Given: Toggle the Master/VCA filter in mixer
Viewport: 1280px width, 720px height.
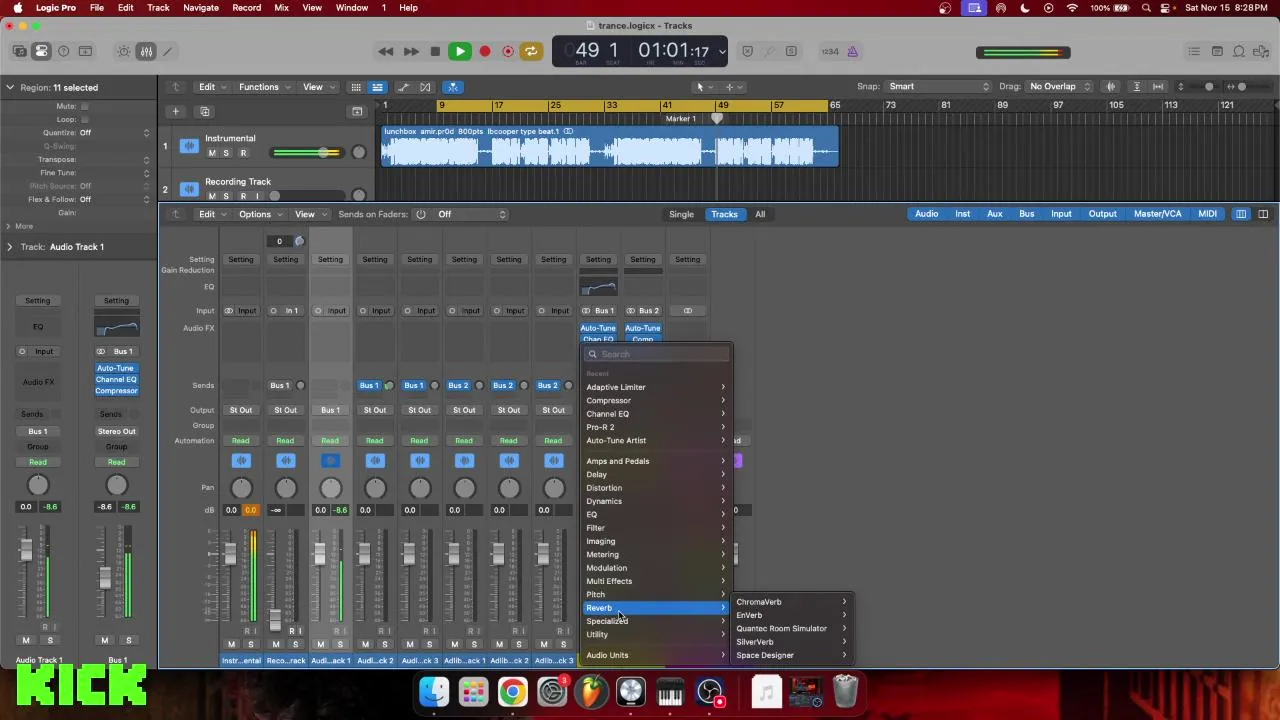Looking at the screenshot, I should click(x=1157, y=214).
